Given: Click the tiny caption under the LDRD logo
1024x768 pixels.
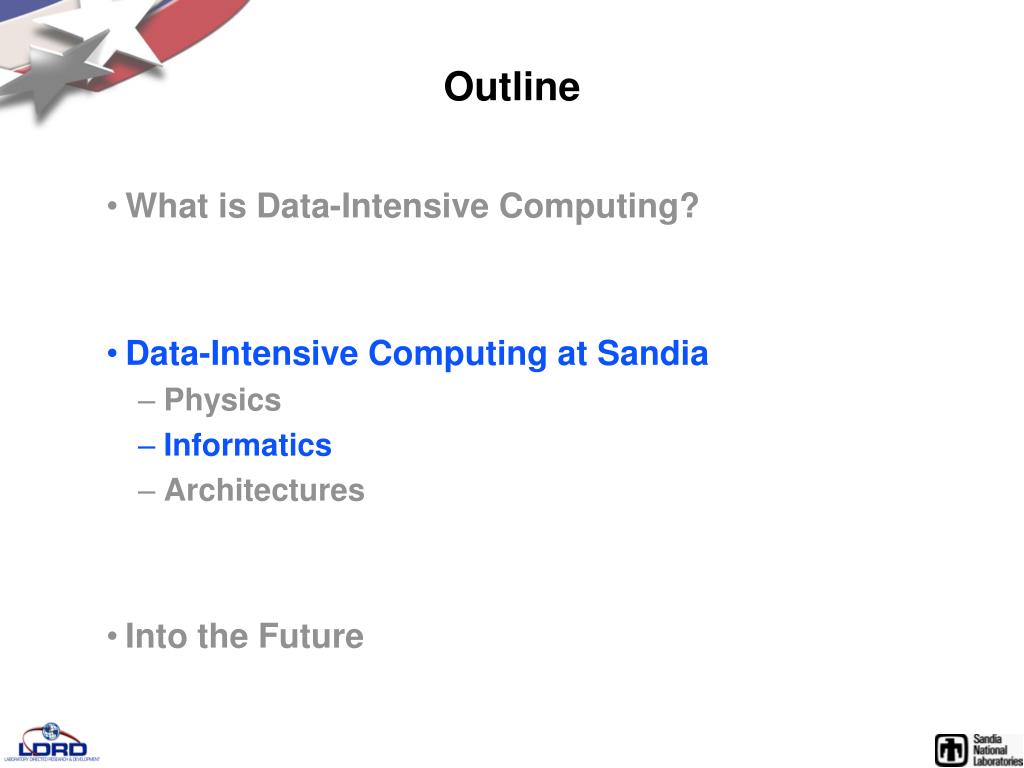Looking at the screenshot, I should (x=52, y=760).
